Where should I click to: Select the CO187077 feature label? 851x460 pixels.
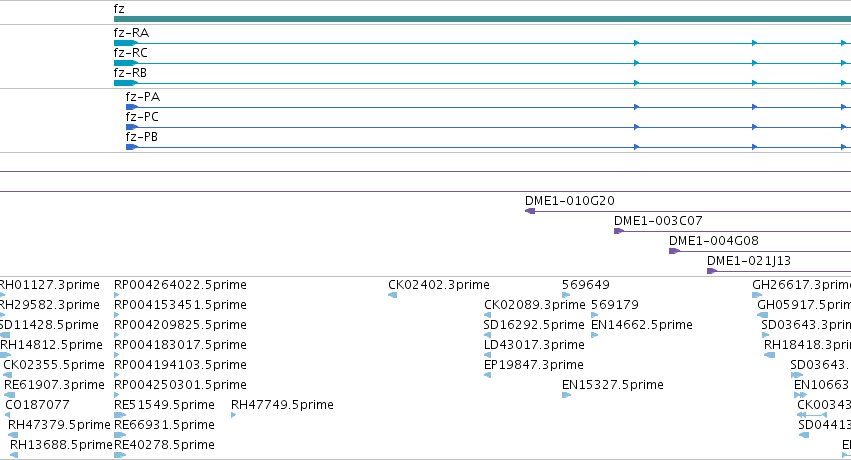click(37, 405)
